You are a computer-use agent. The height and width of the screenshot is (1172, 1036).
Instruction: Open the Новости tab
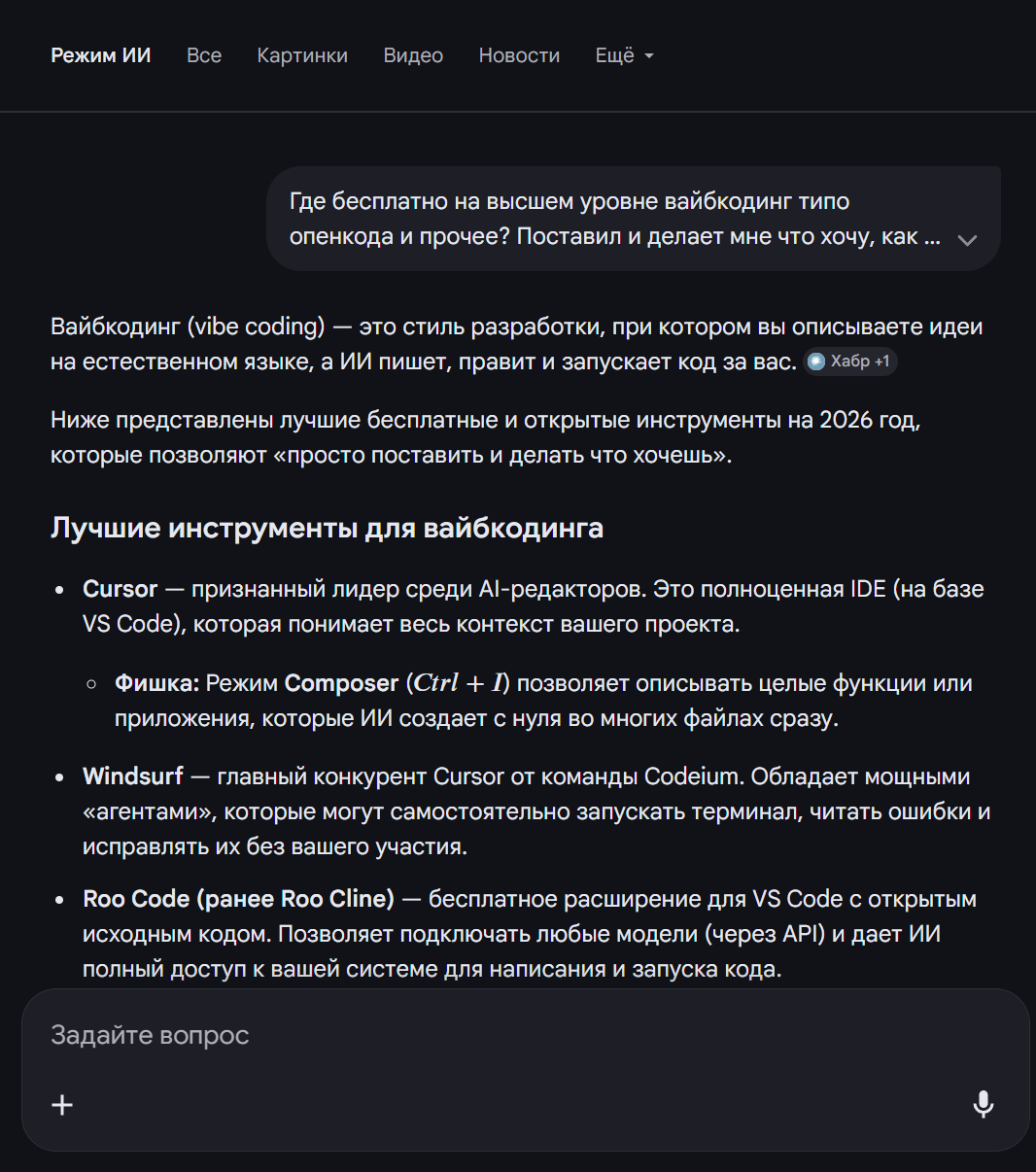pos(519,56)
